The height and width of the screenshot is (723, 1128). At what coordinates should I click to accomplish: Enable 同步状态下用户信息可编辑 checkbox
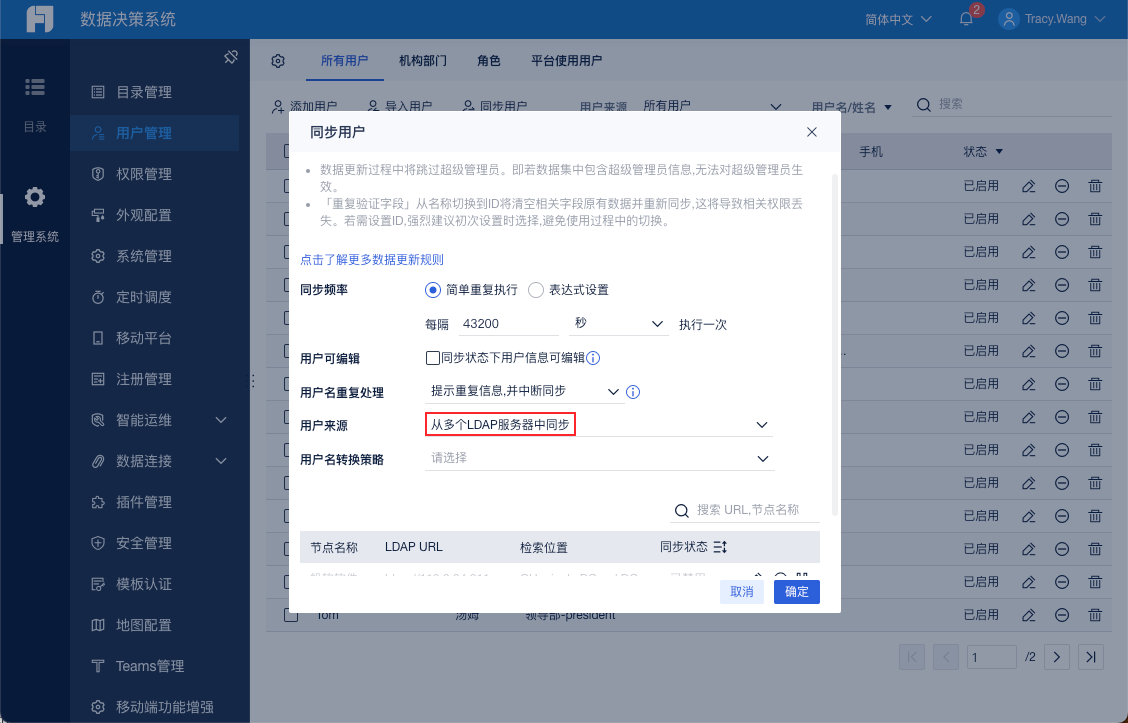(x=432, y=358)
